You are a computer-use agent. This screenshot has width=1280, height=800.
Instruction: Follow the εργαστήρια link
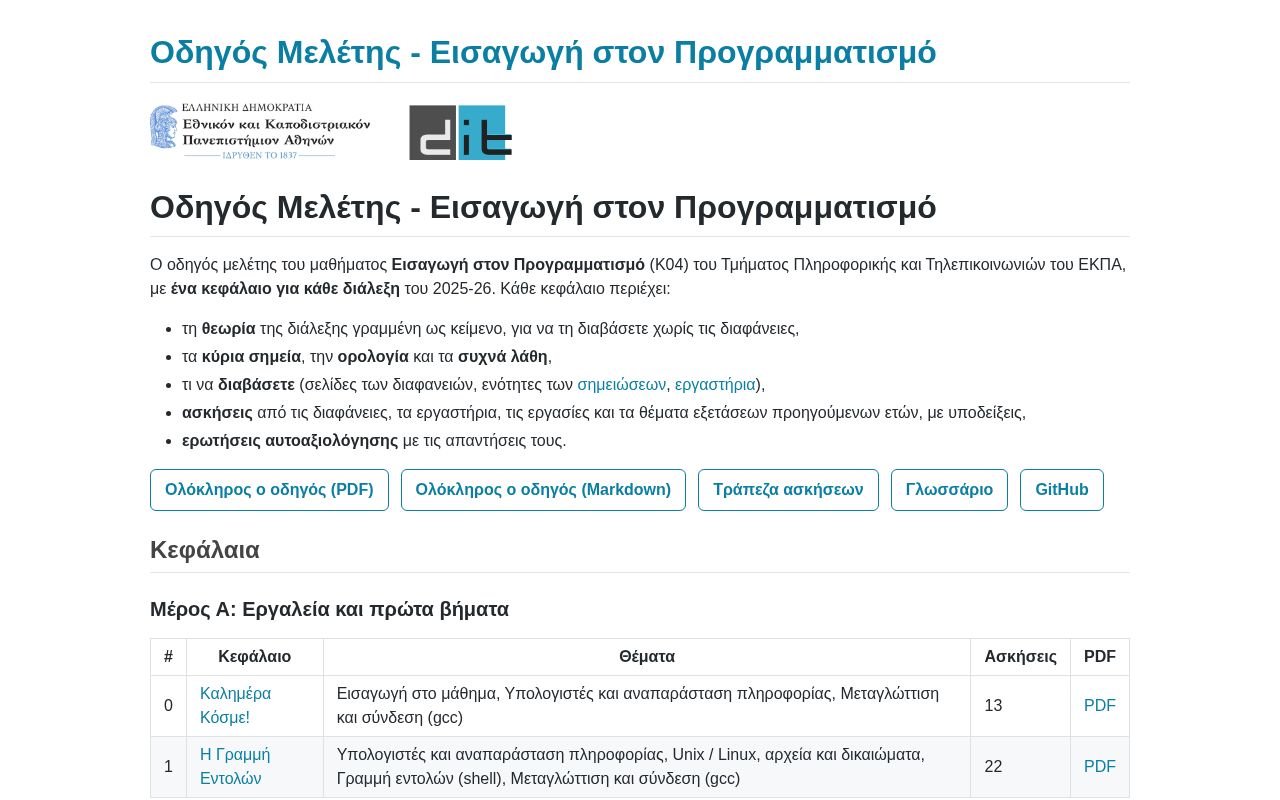click(x=715, y=384)
